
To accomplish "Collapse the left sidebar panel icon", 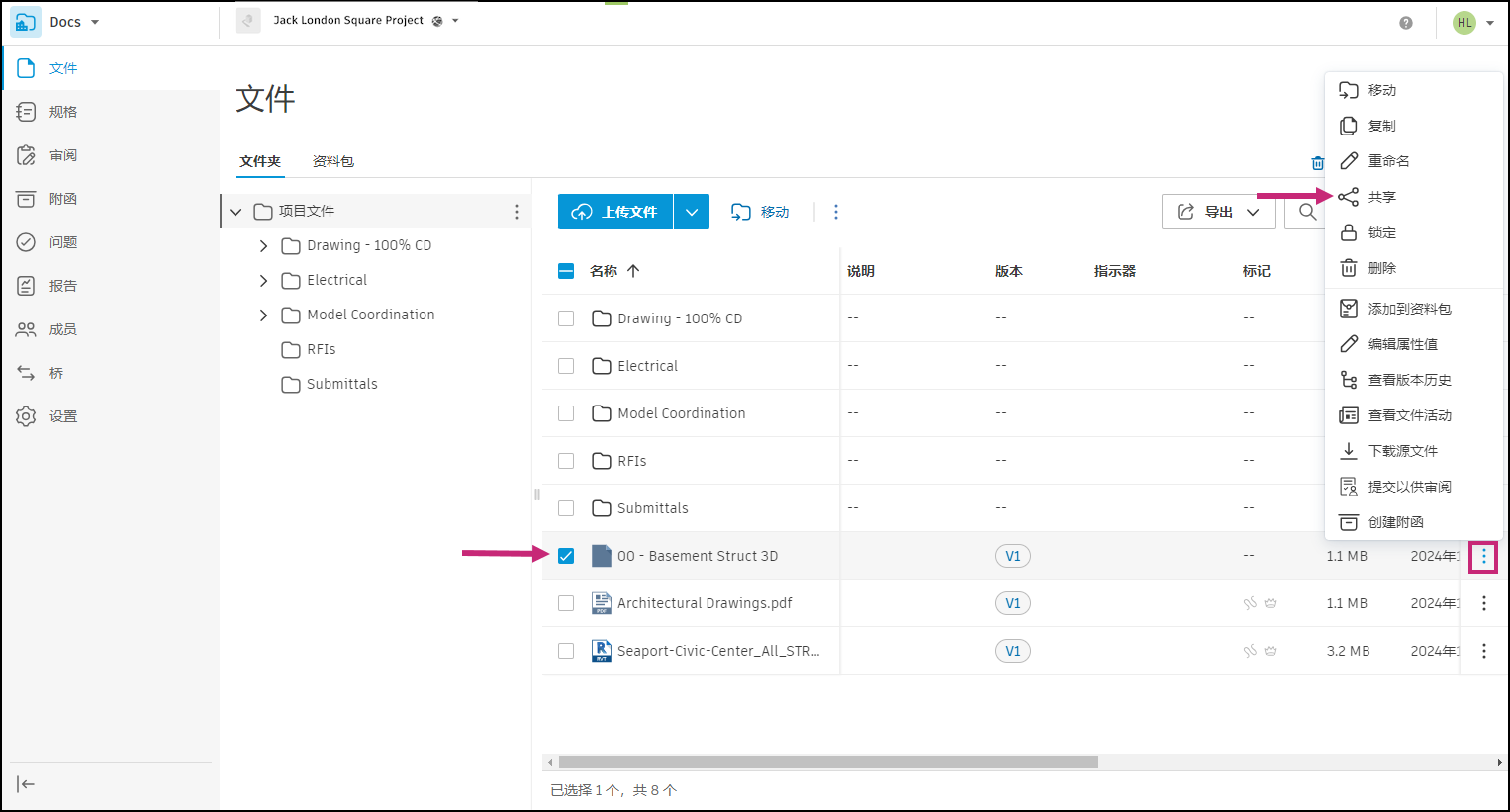I will point(27,784).
